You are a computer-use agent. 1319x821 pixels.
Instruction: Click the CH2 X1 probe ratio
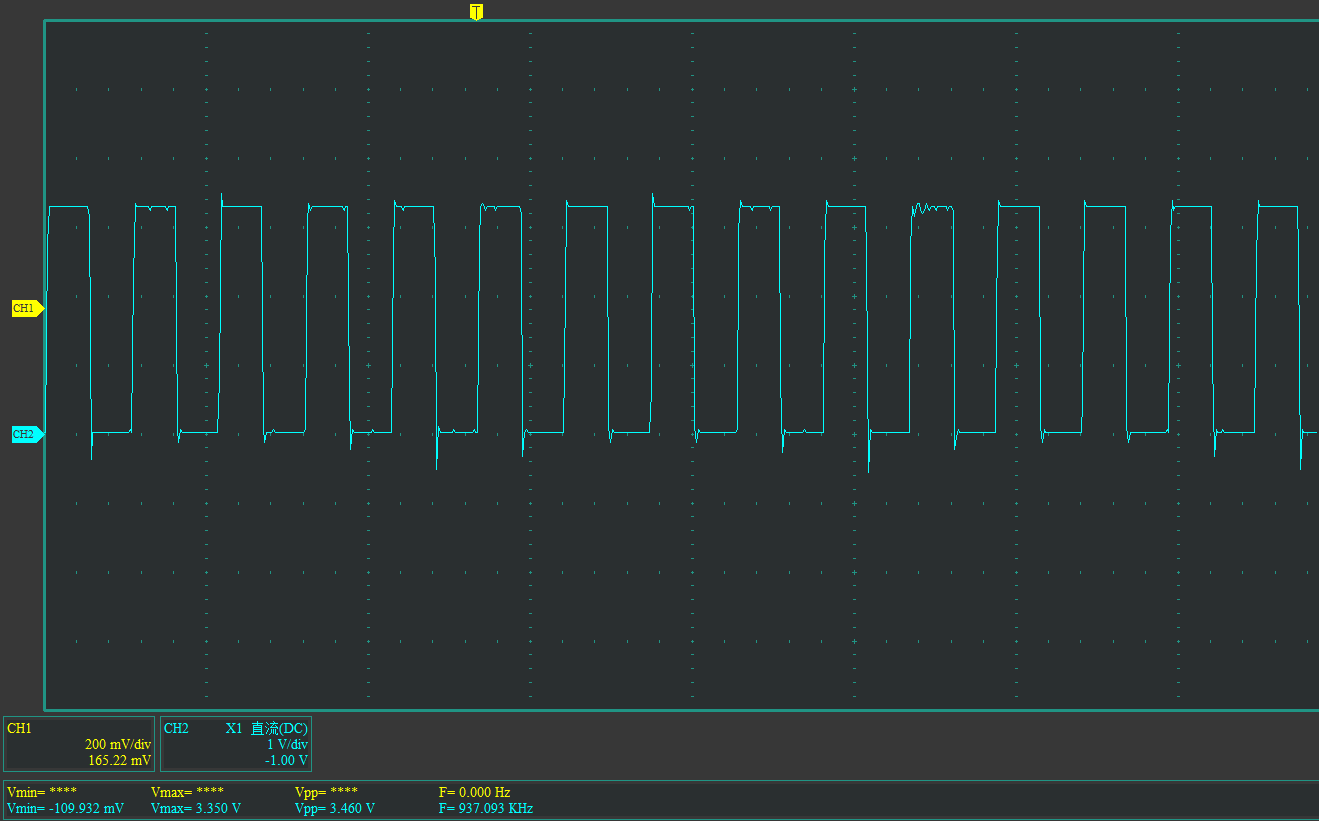[234, 729]
